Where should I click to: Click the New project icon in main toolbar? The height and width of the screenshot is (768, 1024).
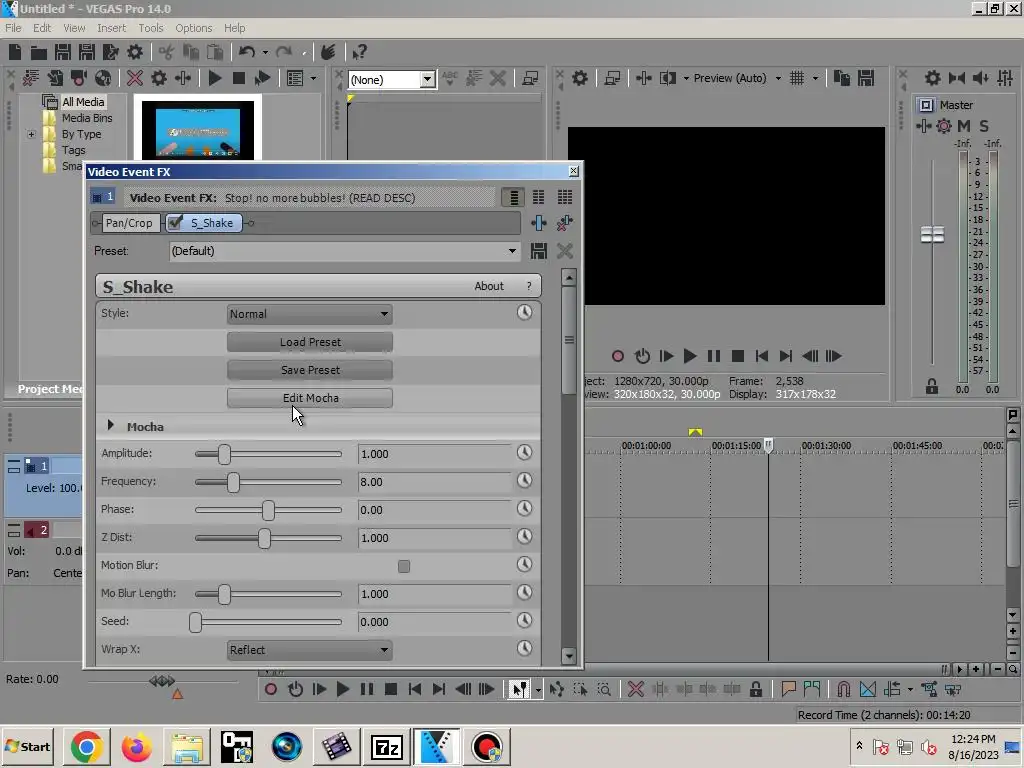pyautogui.click(x=15, y=52)
